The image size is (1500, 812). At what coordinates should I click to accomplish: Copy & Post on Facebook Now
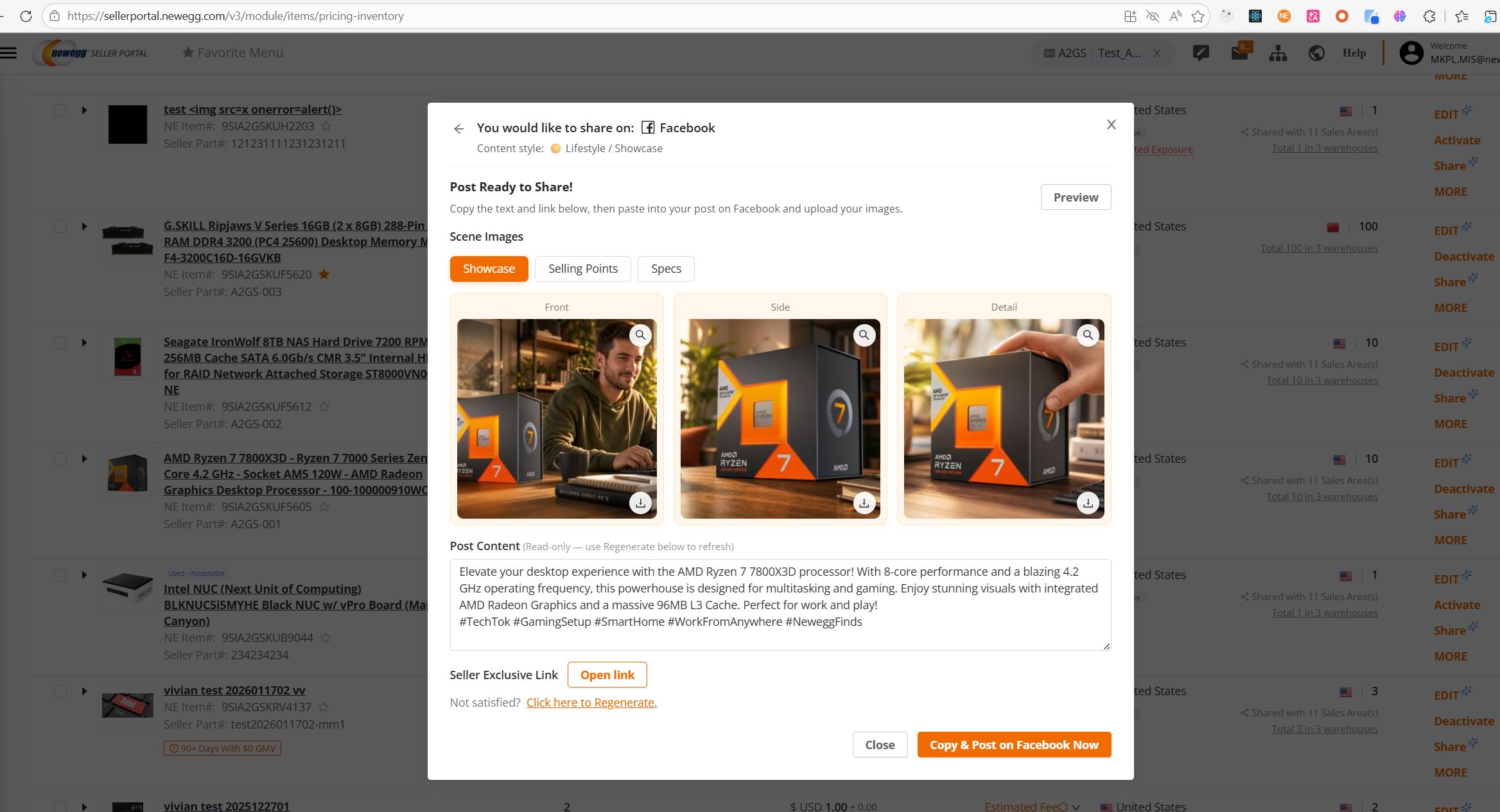point(1014,745)
